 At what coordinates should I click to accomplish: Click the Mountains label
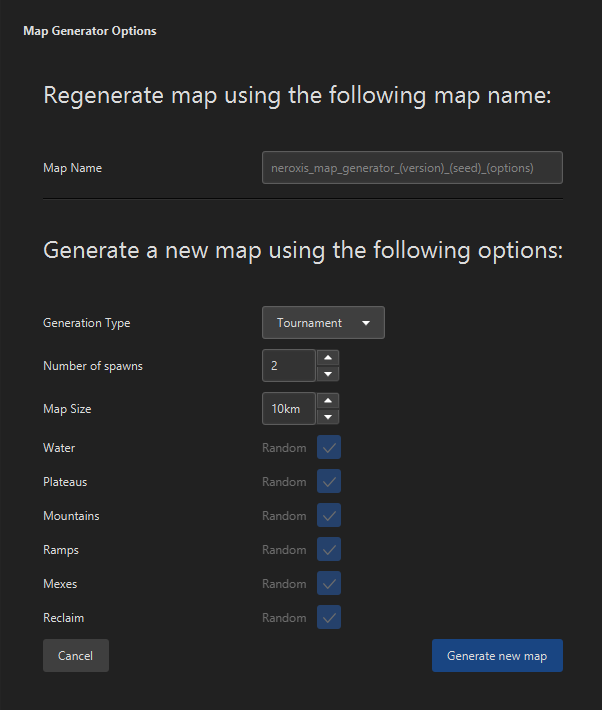click(71, 516)
